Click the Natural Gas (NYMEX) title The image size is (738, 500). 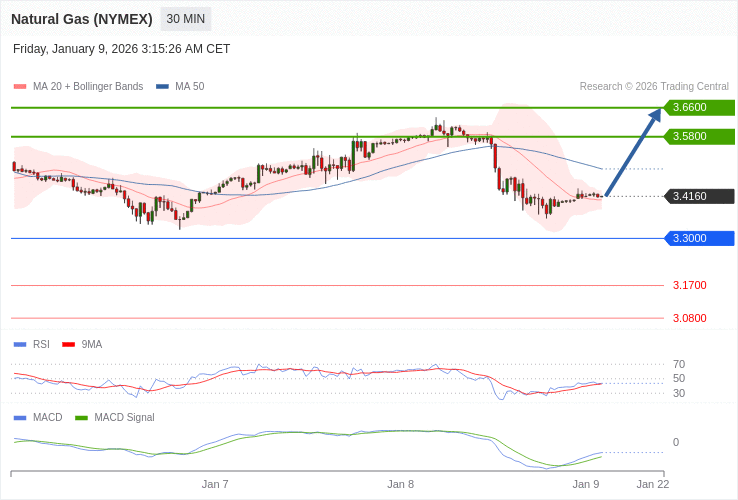pyautogui.click(x=82, y=19)
